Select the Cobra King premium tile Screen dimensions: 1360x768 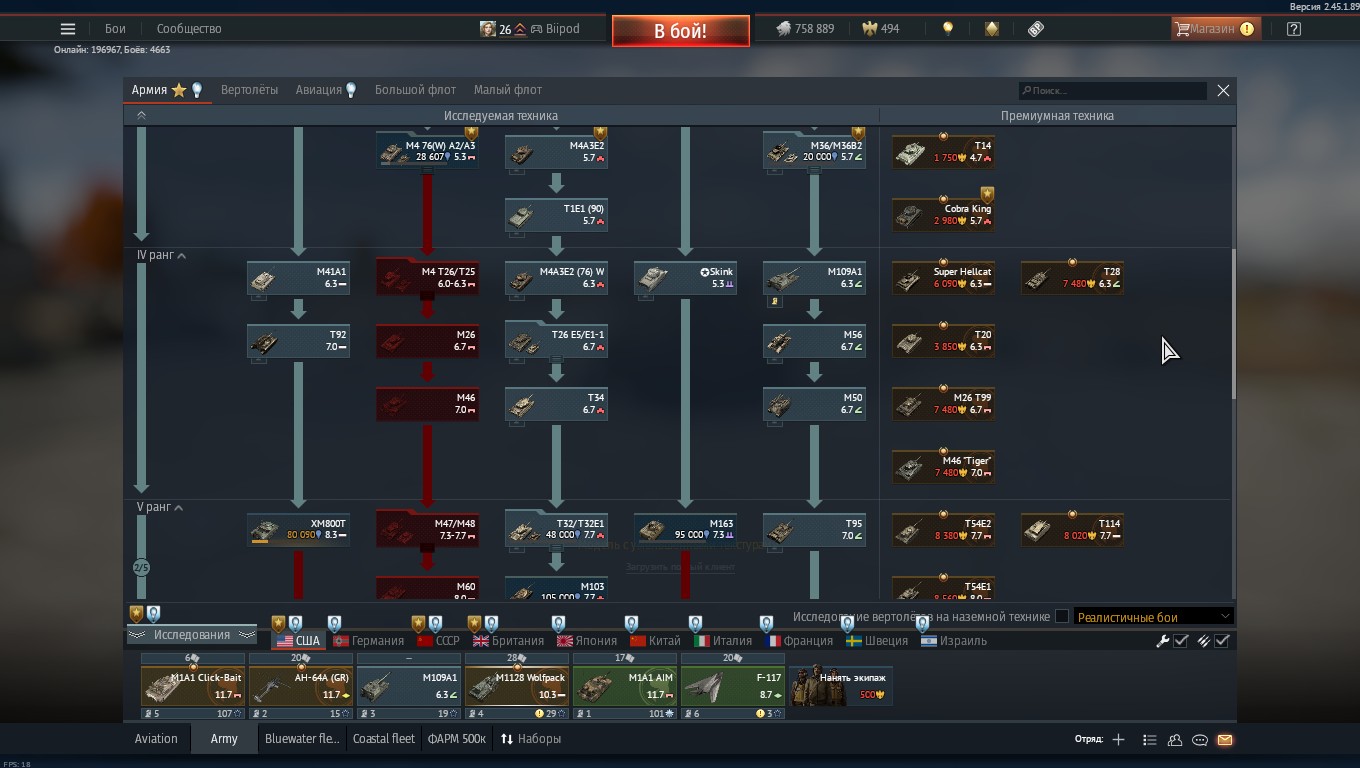943,215
